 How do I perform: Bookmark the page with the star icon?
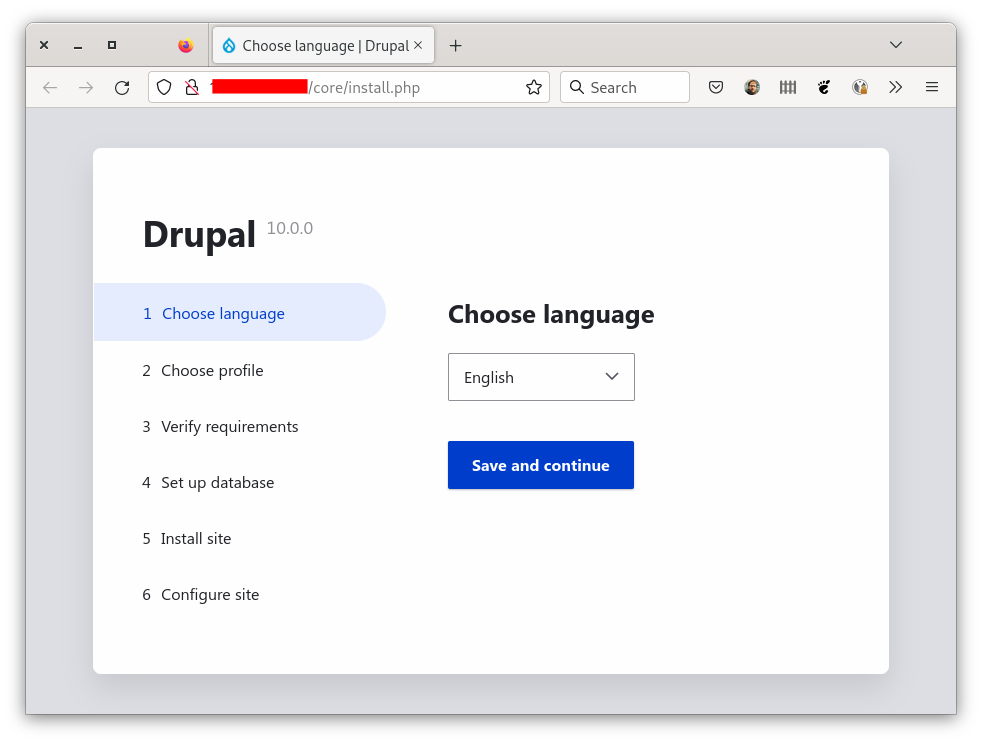tap(533, 87)
